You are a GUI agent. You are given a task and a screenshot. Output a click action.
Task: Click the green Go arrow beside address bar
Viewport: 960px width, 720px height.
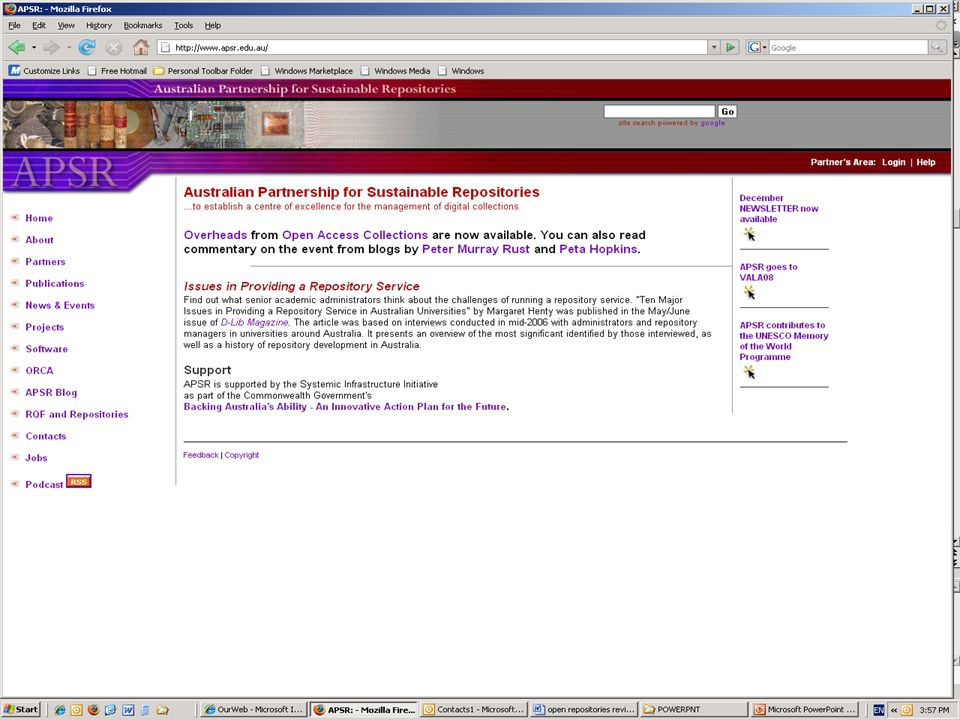coord(730,47)
